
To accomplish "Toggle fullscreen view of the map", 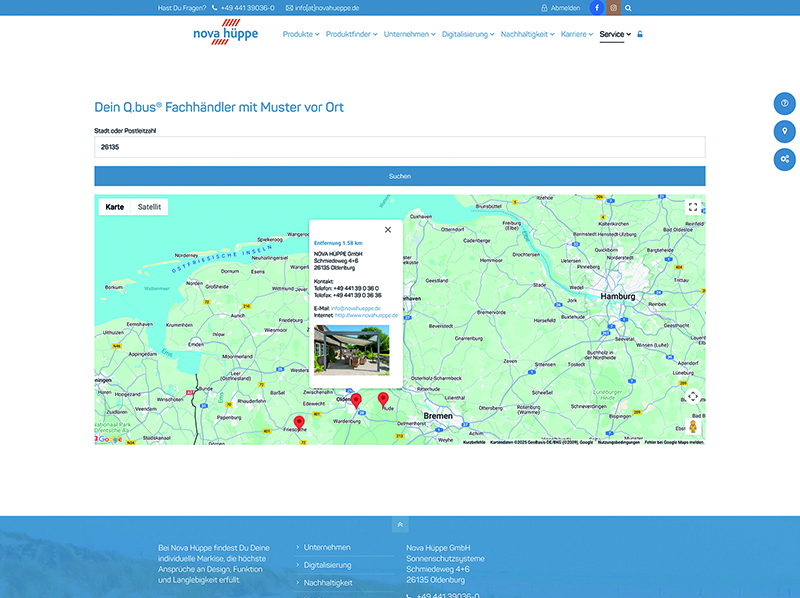I will pyautogui.click(x=693, y=207).
